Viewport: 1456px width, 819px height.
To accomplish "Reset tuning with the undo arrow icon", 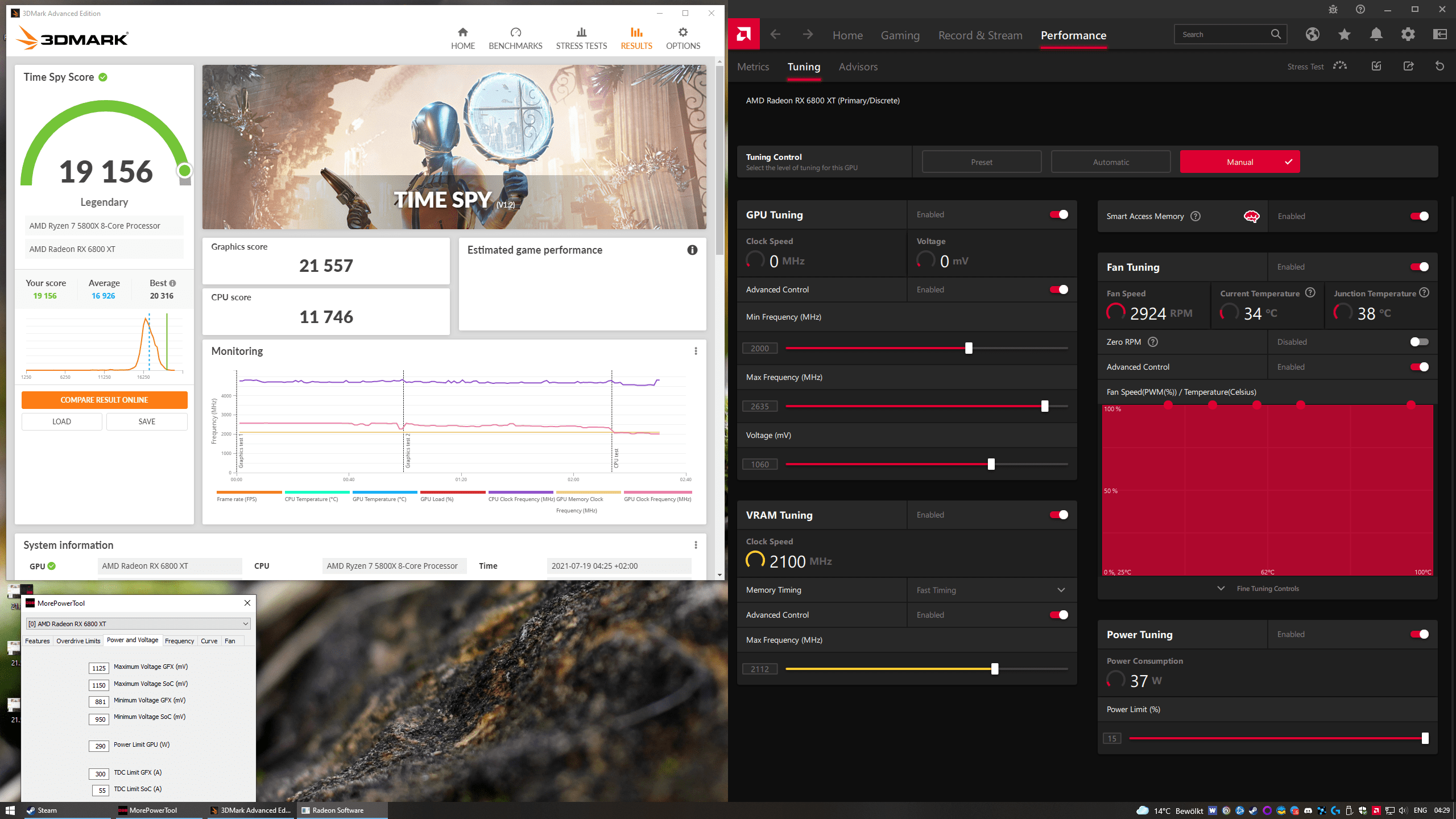I will point(1440,67).
